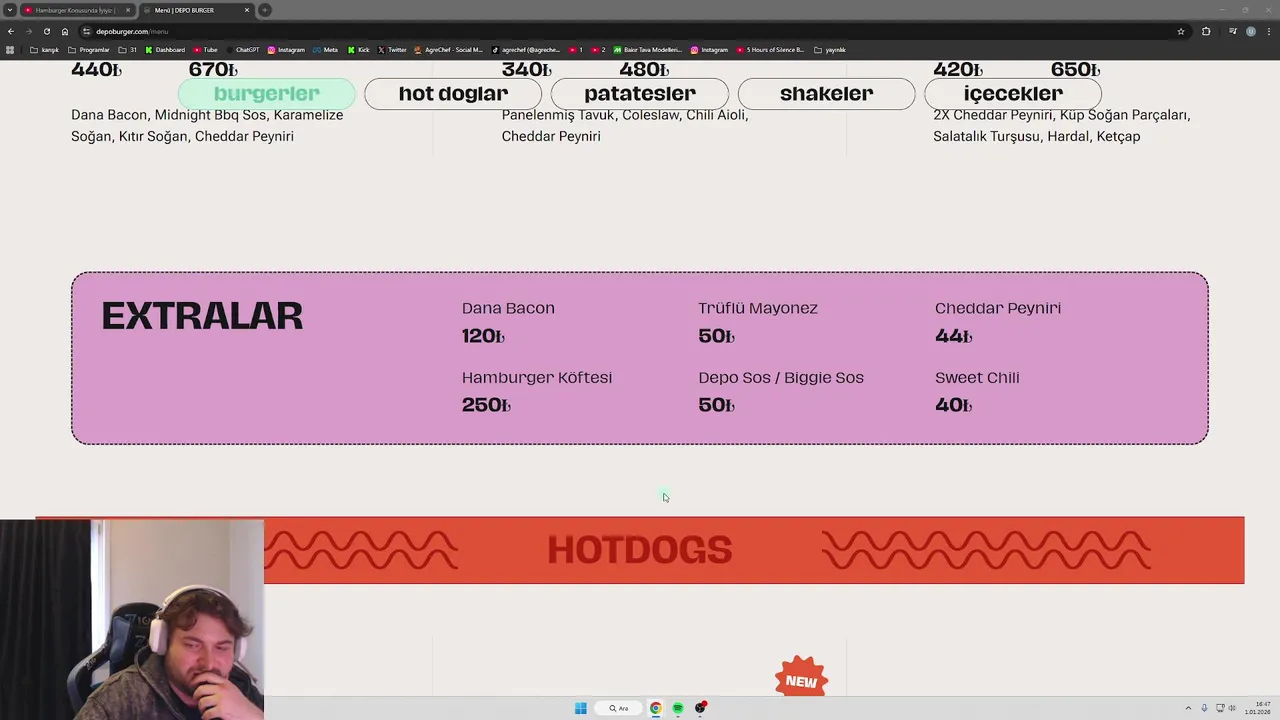Open the ChatGPT bookmark
1280x720 pixels.
242,50
